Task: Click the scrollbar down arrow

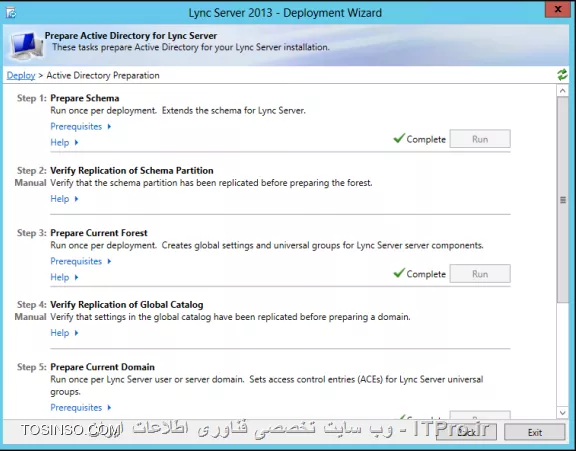Action: (x=562, y=412)
